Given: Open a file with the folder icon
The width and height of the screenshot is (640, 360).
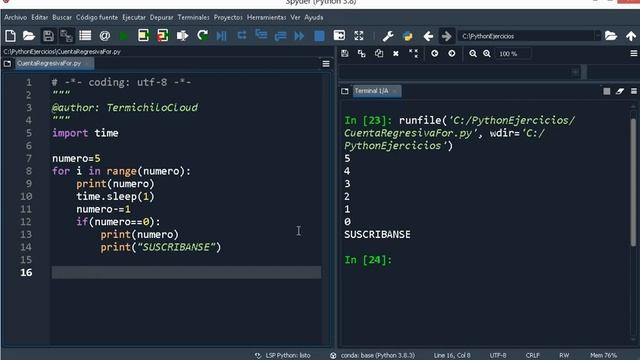Looking at the screenshot, I should (29, 36).
